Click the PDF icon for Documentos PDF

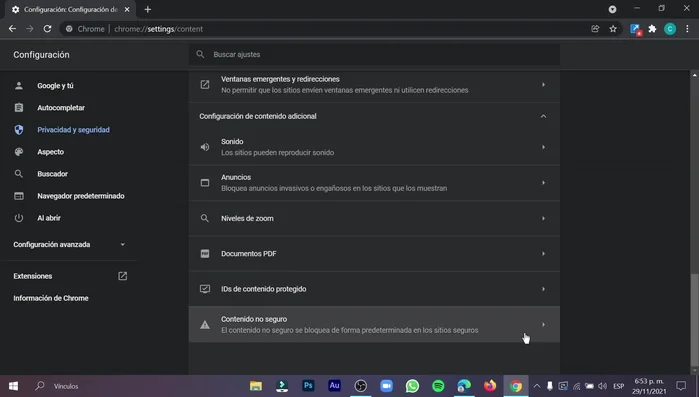coord(205,254)
